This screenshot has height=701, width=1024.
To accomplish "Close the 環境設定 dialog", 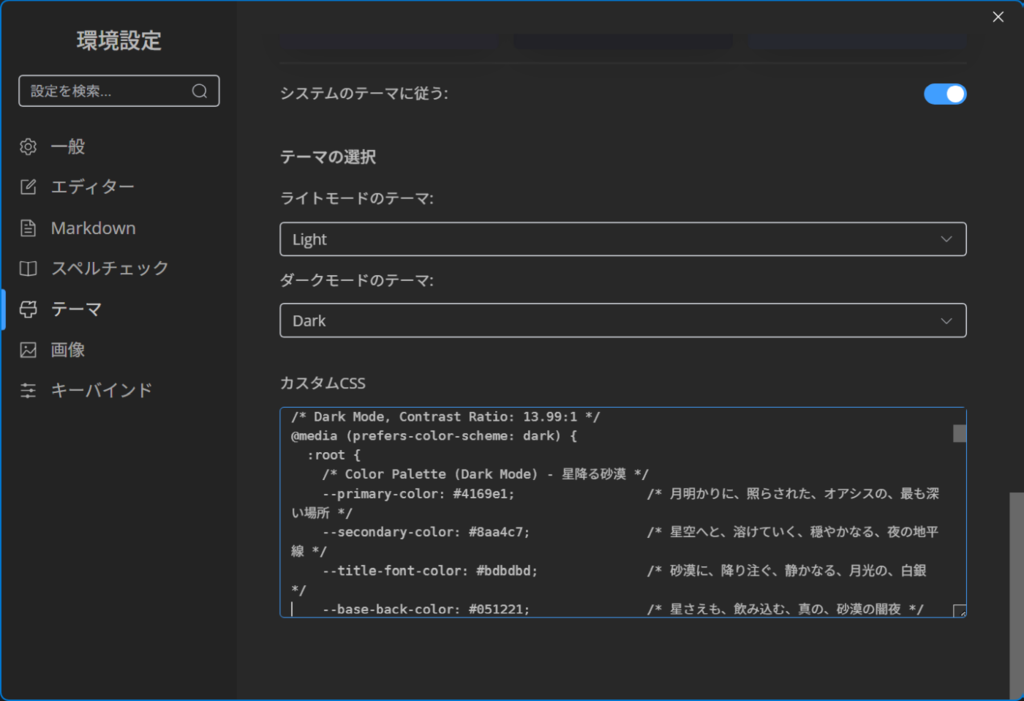I will [x=998, y=17].
